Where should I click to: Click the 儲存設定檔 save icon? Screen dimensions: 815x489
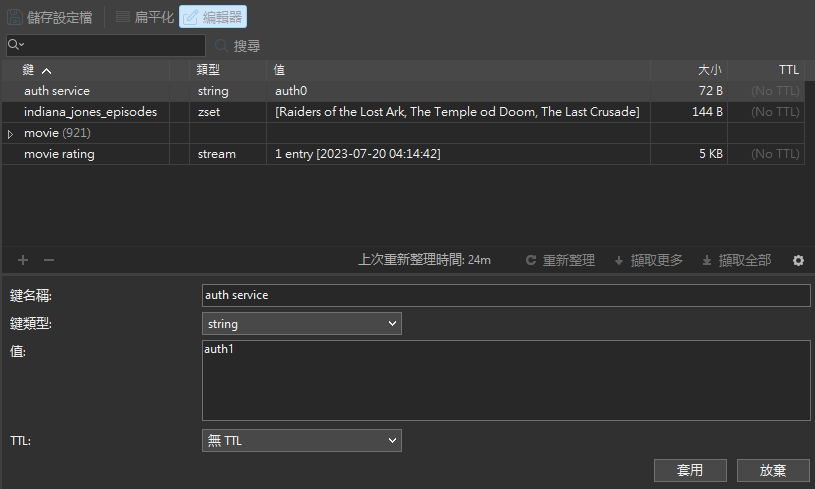pyautogui.click(x=16, y=17)
